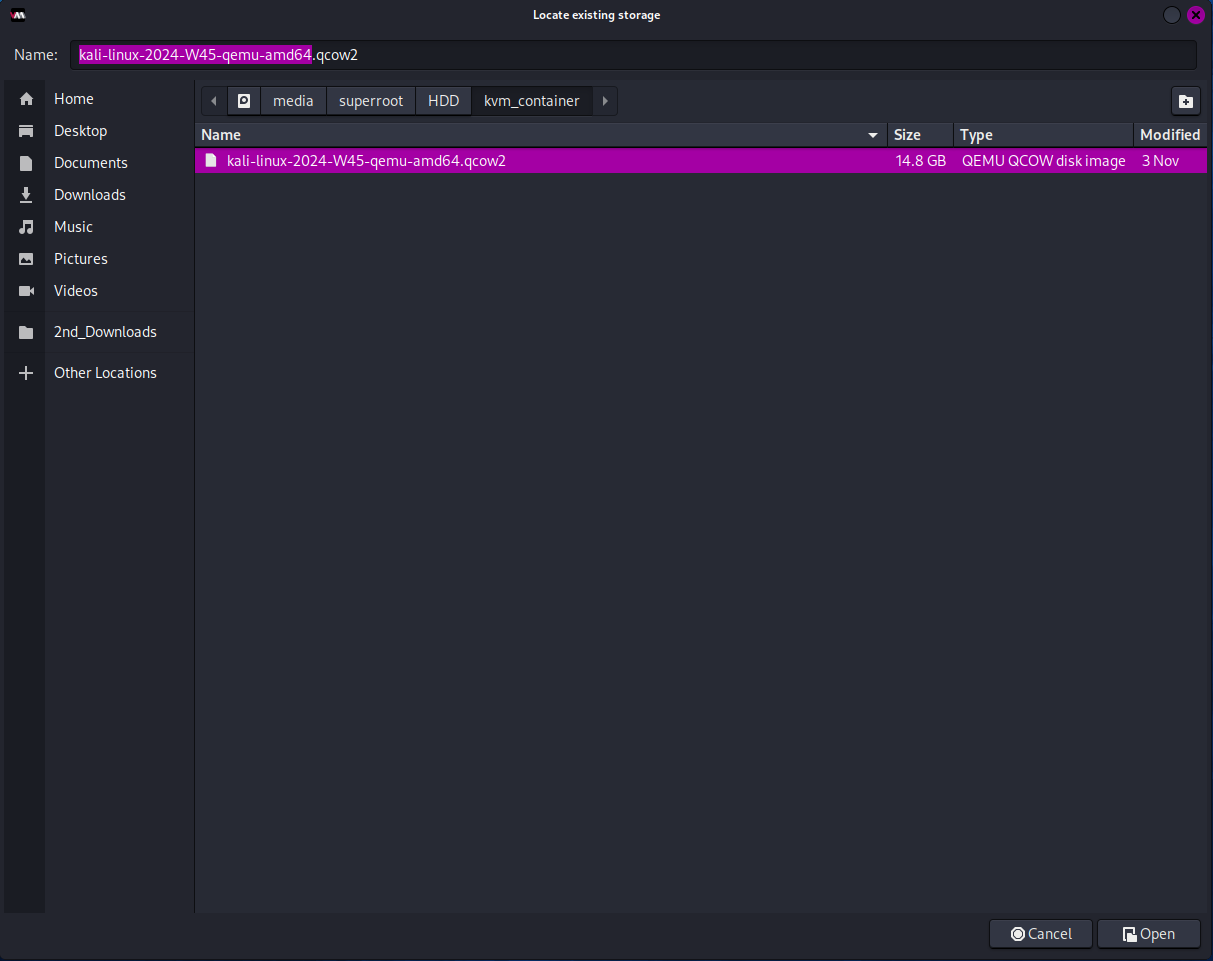Click the Home folder icon in sidebar
The image size is (1213, 961).
27,99
